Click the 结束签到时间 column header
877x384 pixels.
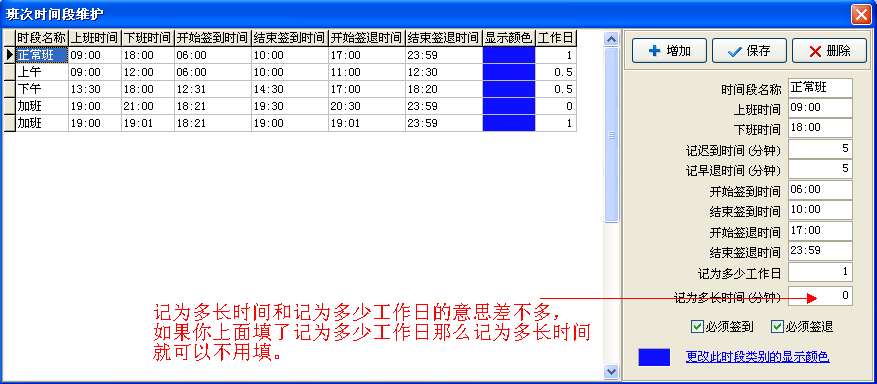coord(290,39)
